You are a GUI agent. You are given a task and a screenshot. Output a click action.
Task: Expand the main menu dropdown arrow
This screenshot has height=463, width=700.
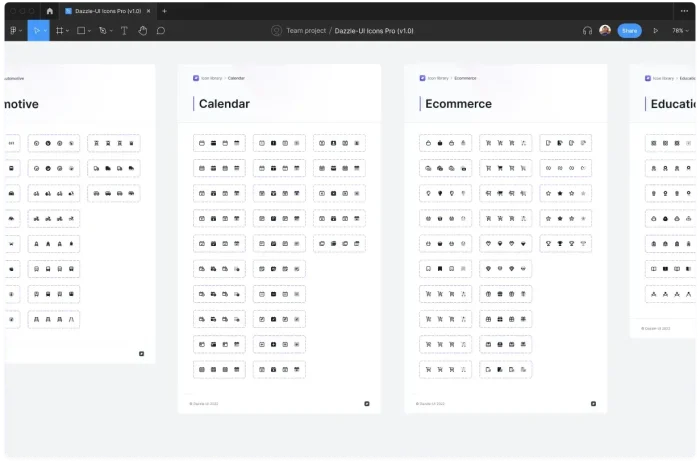pyautogui.click(x=21, y=31)
